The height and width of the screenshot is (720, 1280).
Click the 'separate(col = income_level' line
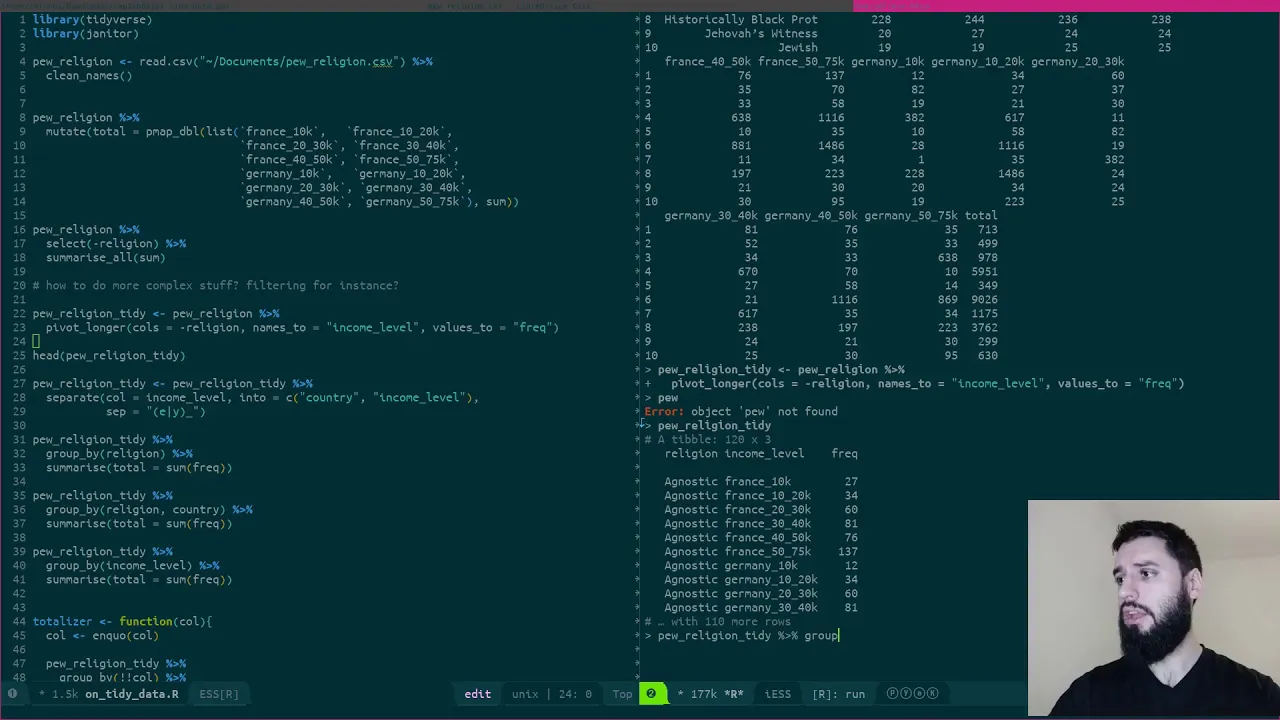coord(262,397)
